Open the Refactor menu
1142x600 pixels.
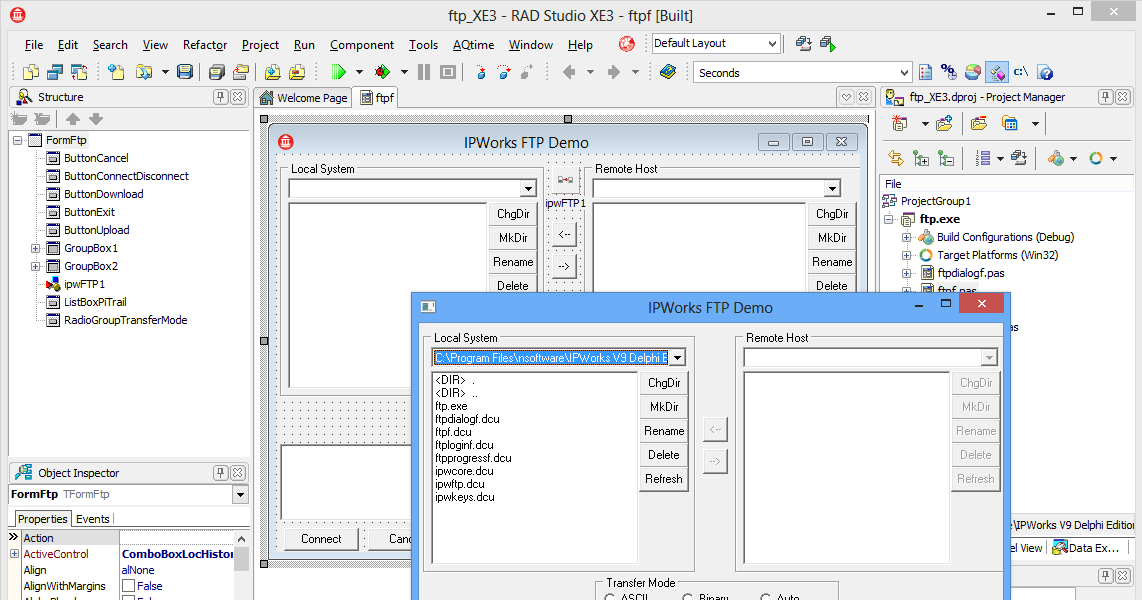point(204,44)
